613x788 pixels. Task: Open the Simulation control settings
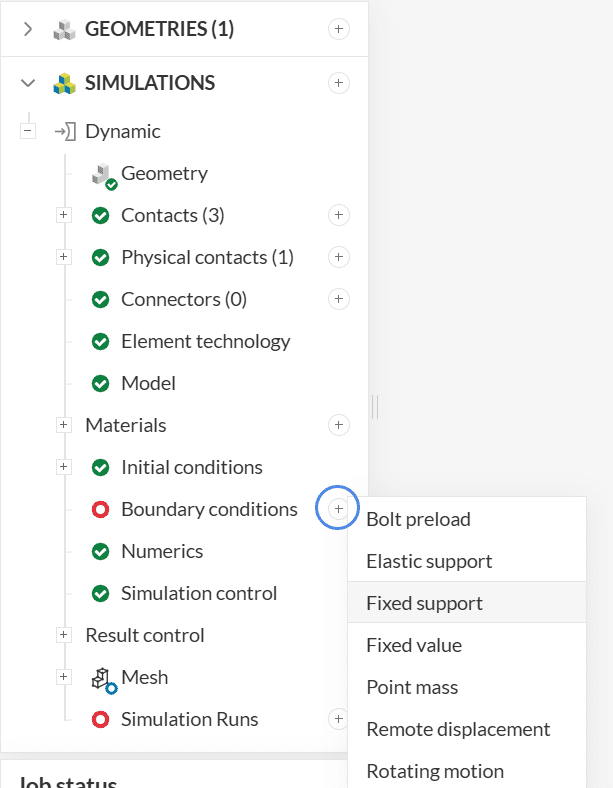pyautogui.click(x=198, y=593)
